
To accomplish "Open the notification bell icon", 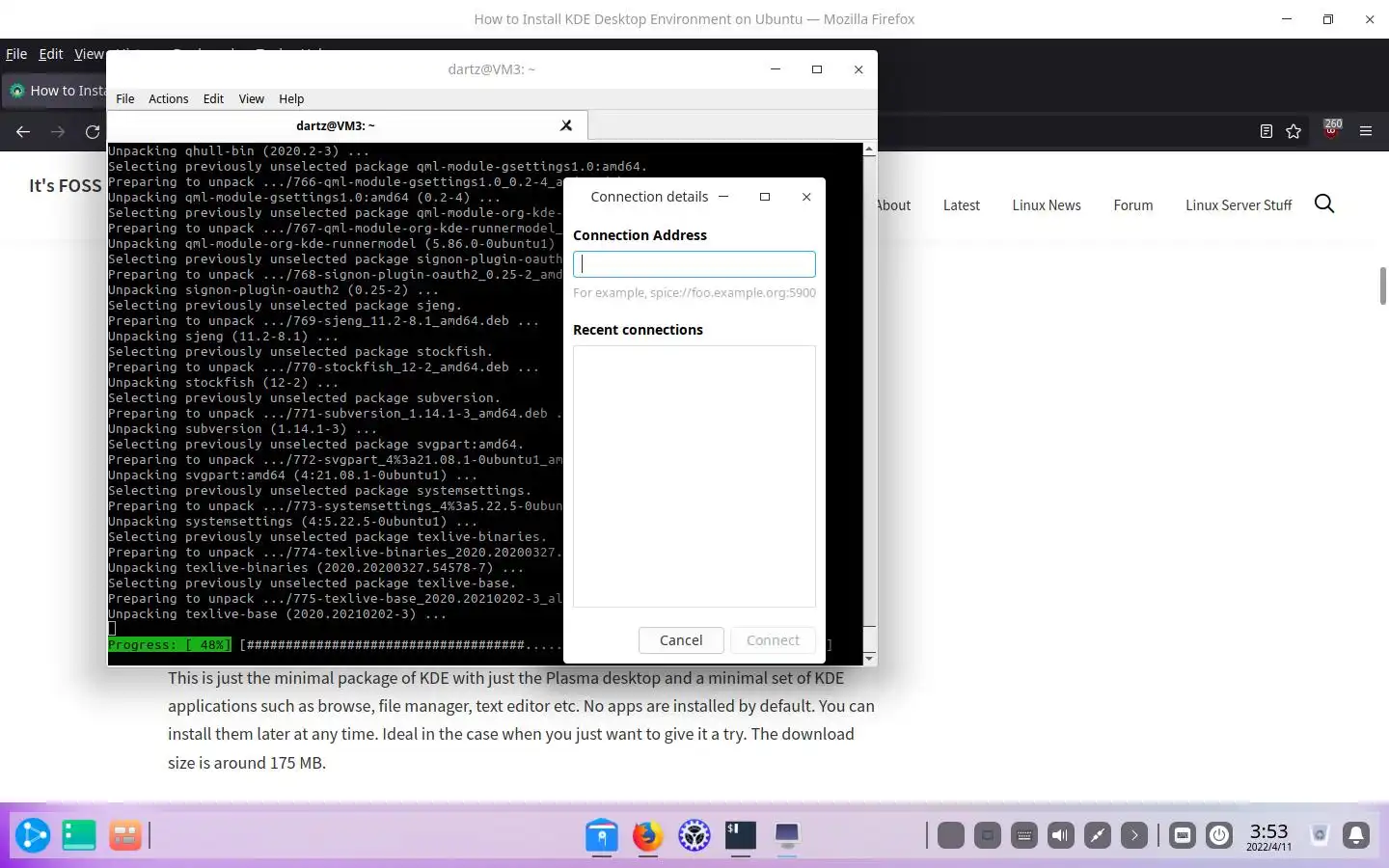I will click(1356, 835).
